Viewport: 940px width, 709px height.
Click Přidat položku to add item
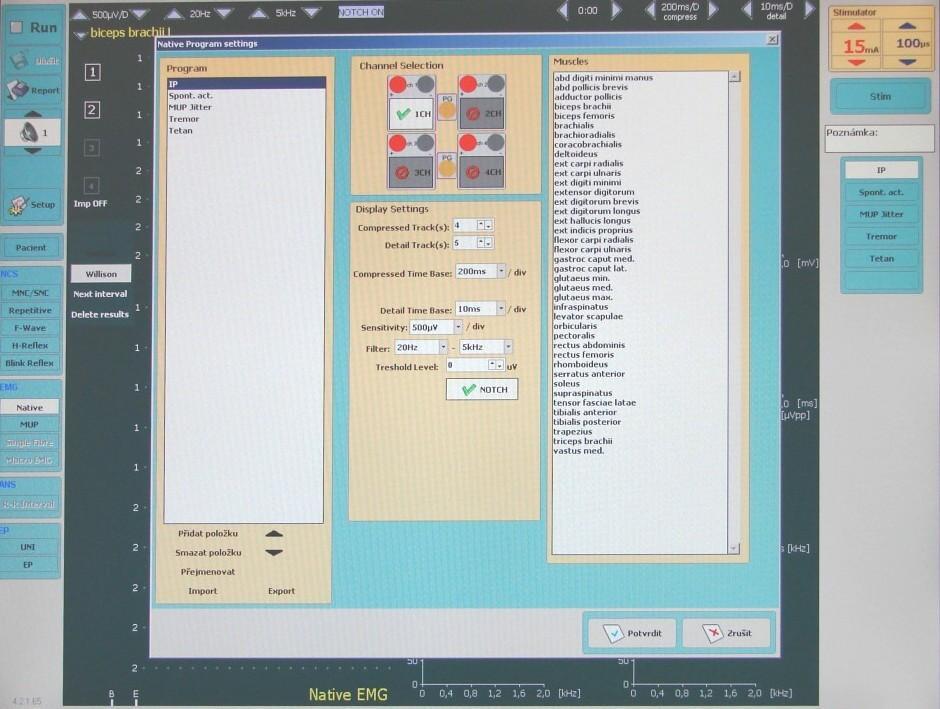point(208,533)
